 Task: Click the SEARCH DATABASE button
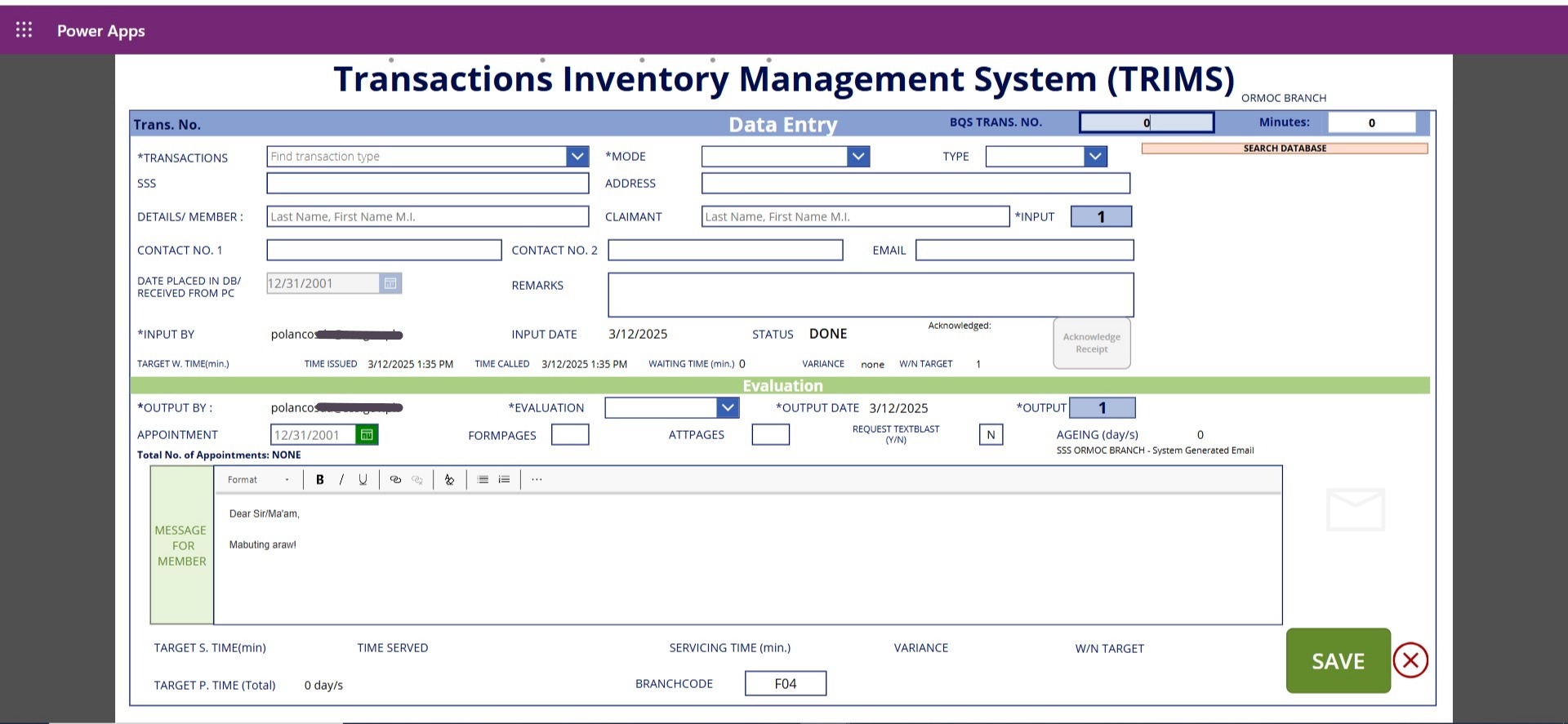[1285, 149]
